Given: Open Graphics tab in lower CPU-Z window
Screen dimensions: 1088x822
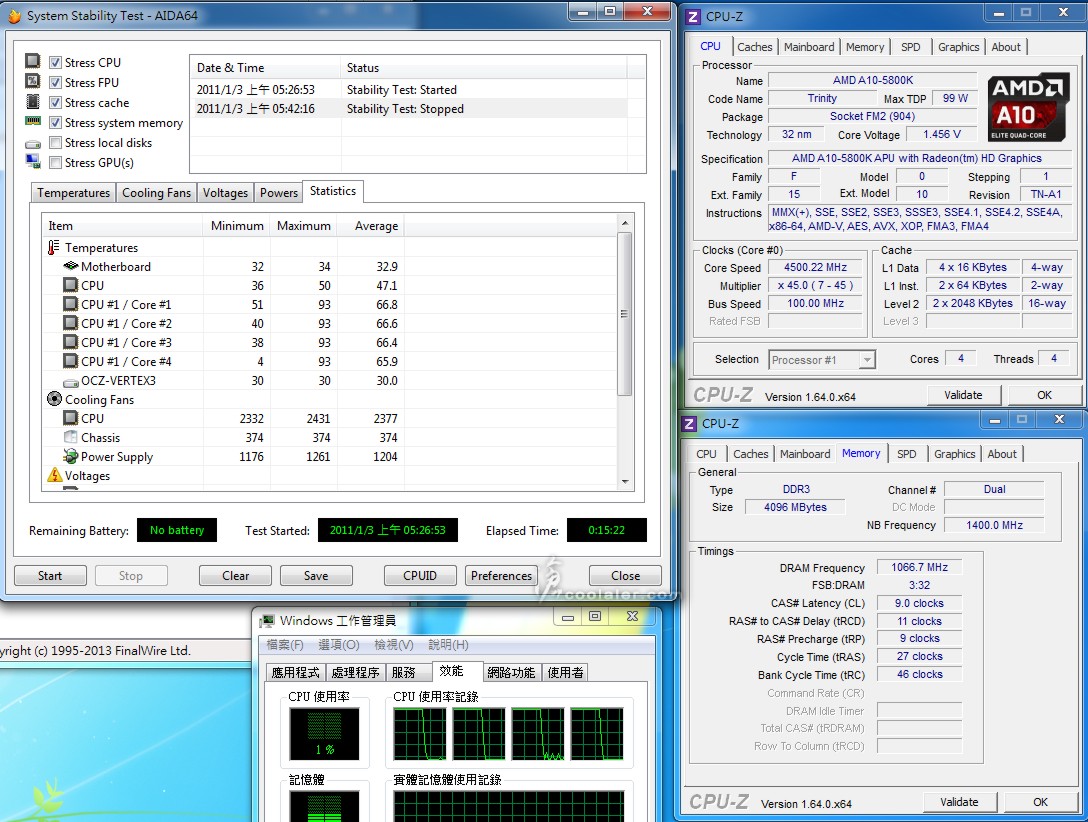Looking at the screenshot, I should point(954,454).
